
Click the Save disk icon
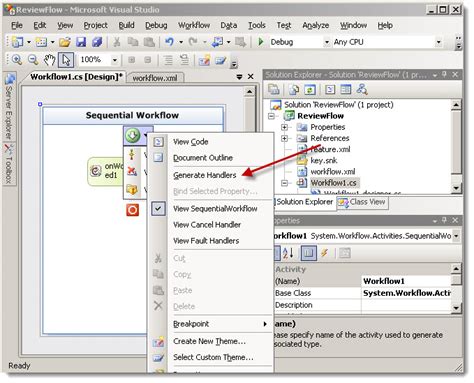tap(81, 42)
